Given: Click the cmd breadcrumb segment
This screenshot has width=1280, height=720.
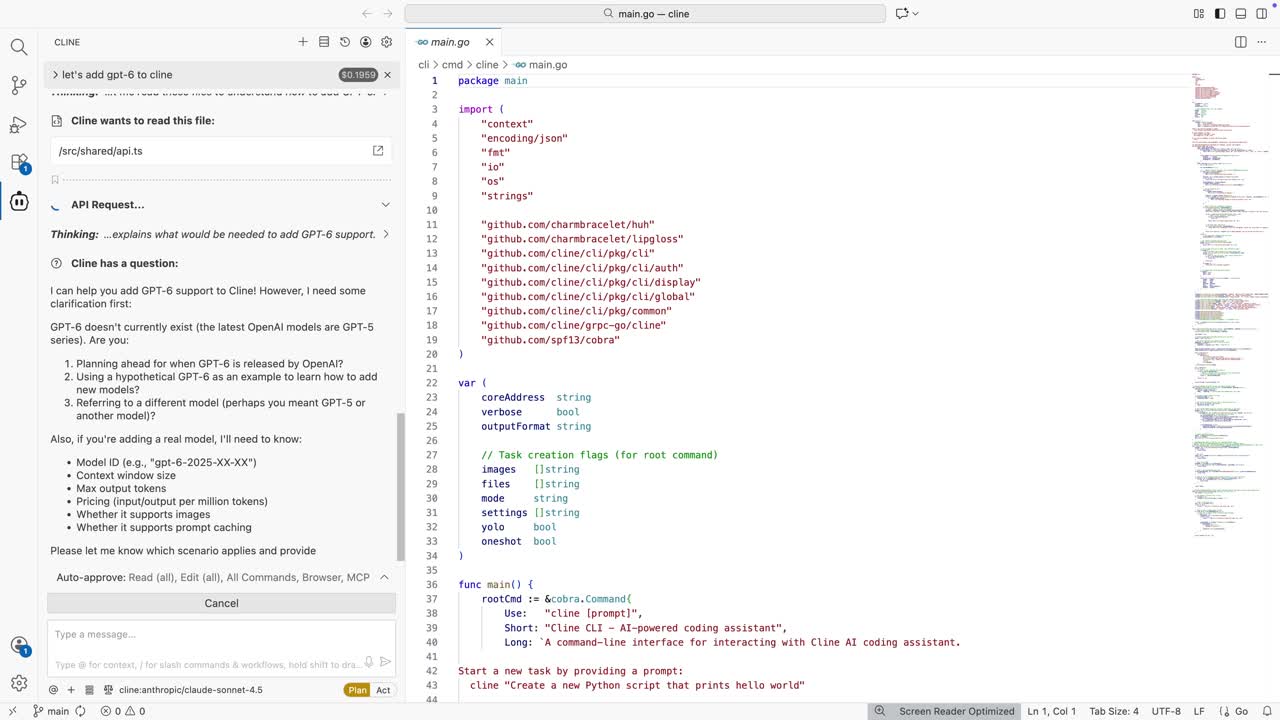Looking at the screenshot, I should coord(452,64).
